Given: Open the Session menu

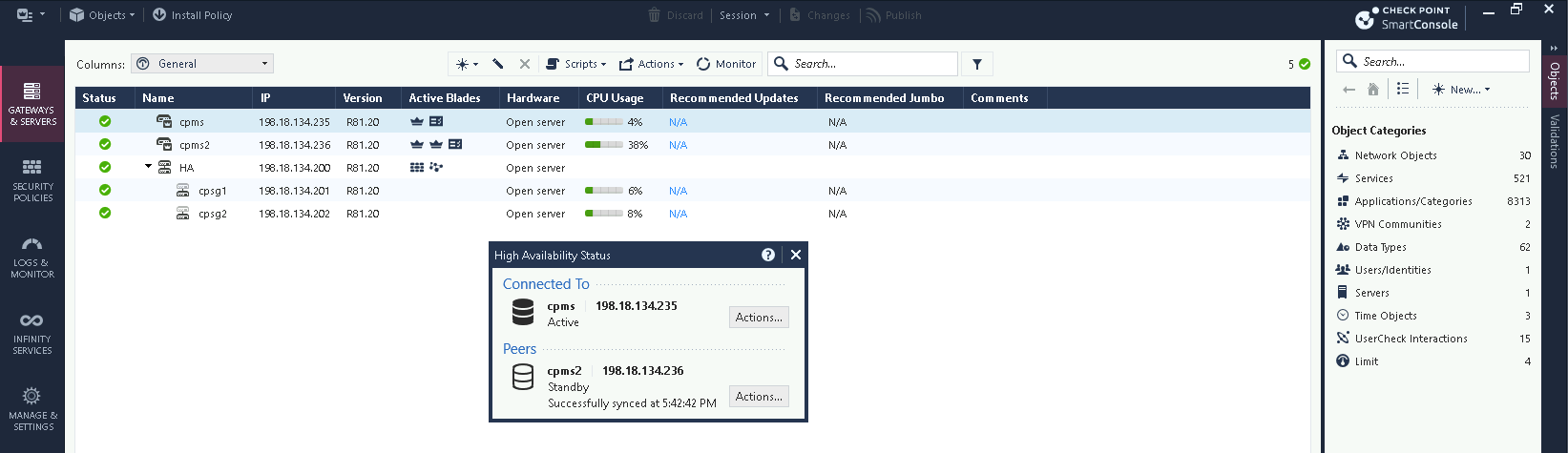Looking at the screenshot, I should 744,15.
